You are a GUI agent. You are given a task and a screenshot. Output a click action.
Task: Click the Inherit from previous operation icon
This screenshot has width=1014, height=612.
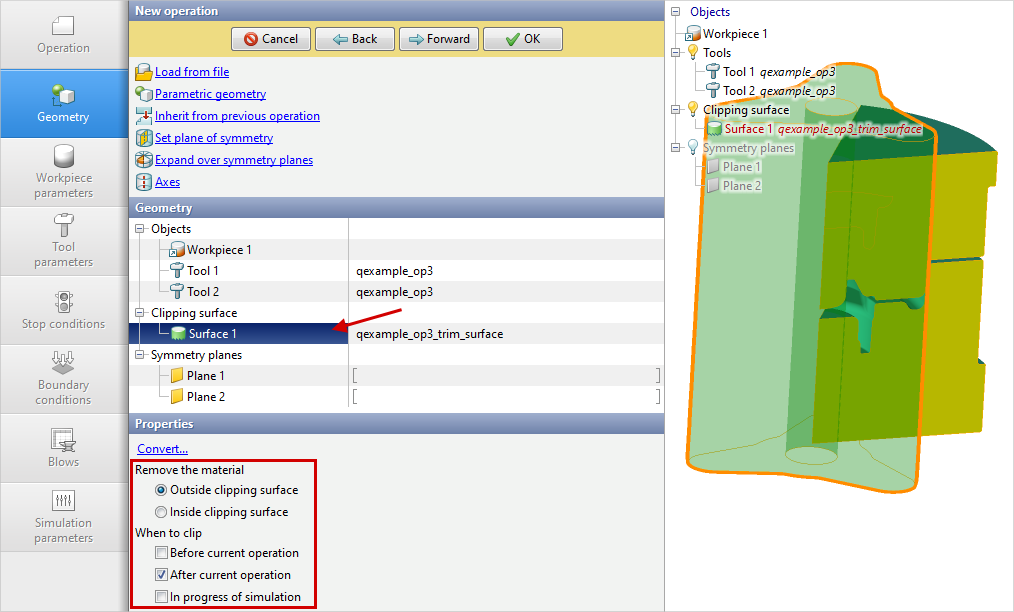click(143, 116)
